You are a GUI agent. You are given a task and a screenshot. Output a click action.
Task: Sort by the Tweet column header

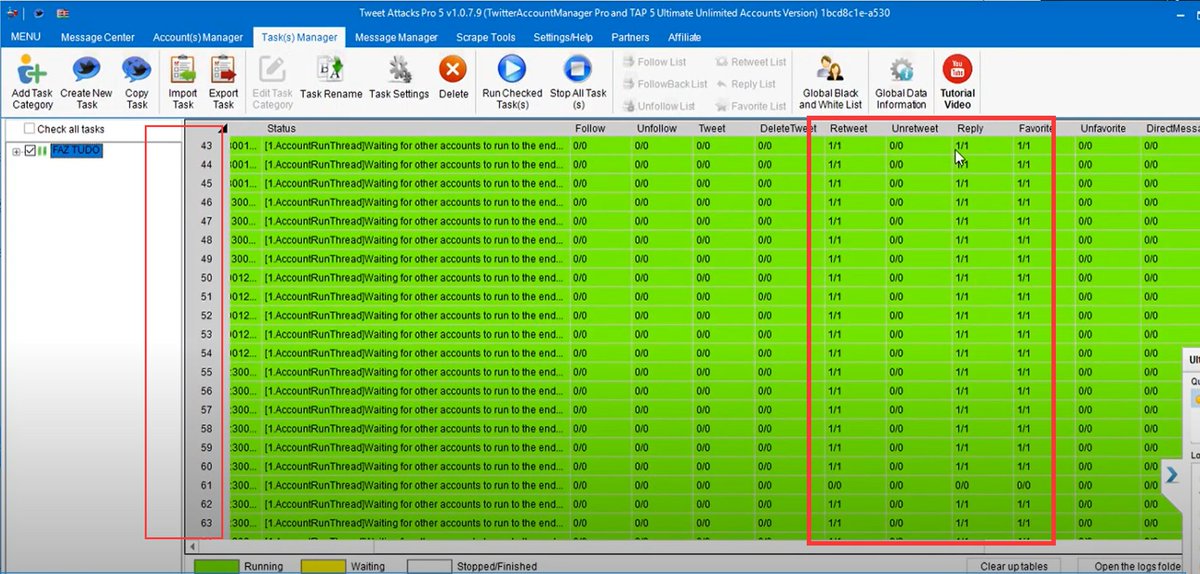click(723, 128)
